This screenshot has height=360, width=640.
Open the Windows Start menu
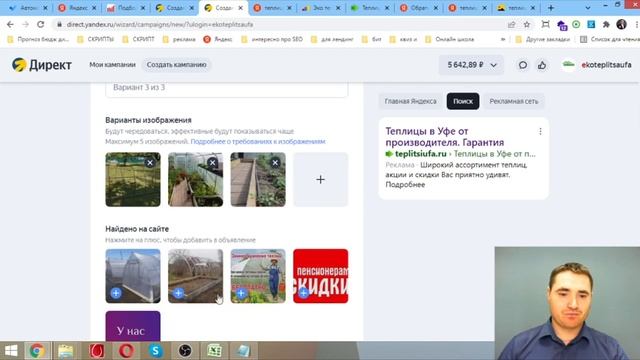click(x=11, y=351)
